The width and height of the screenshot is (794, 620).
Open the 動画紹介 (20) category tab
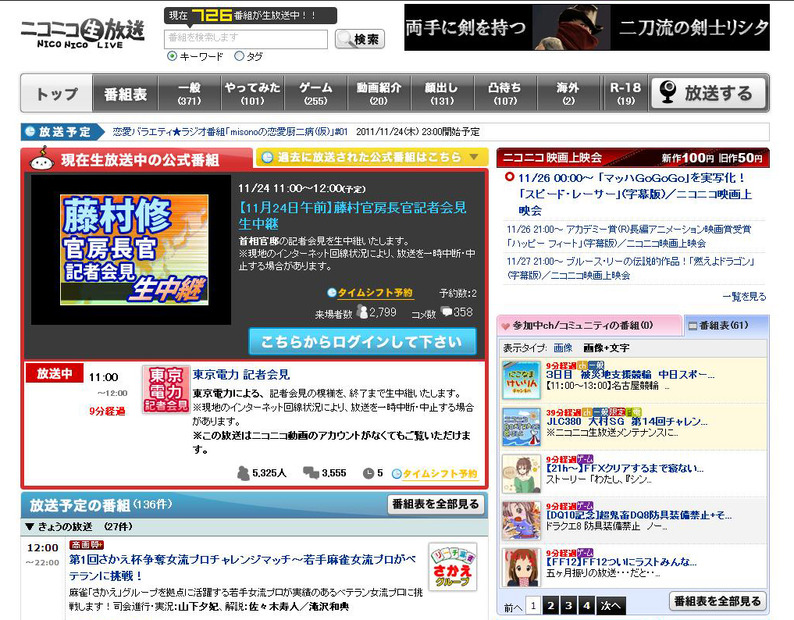click(379, 93)
